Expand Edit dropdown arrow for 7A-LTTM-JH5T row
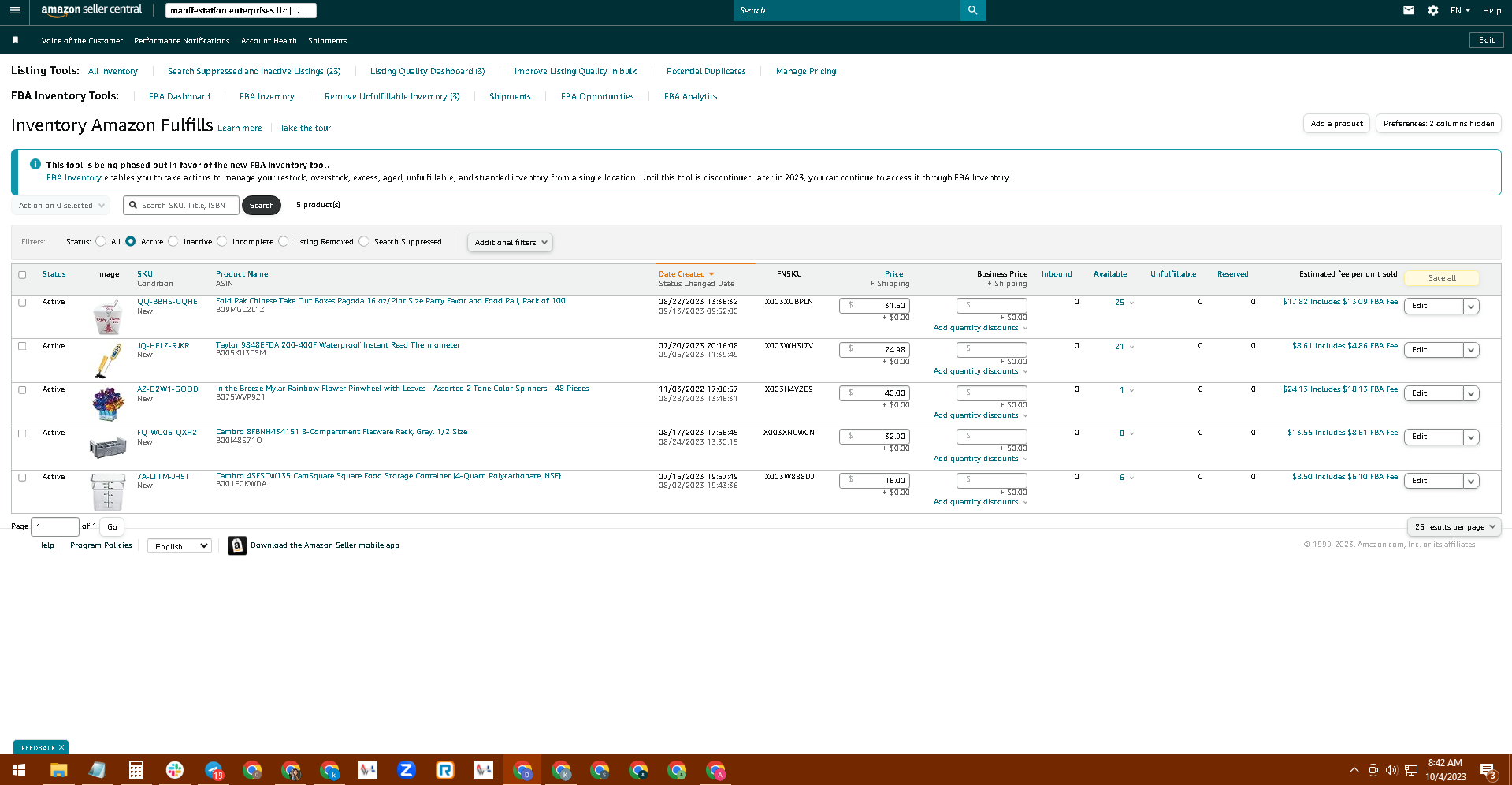 (x=1471, y=481)
